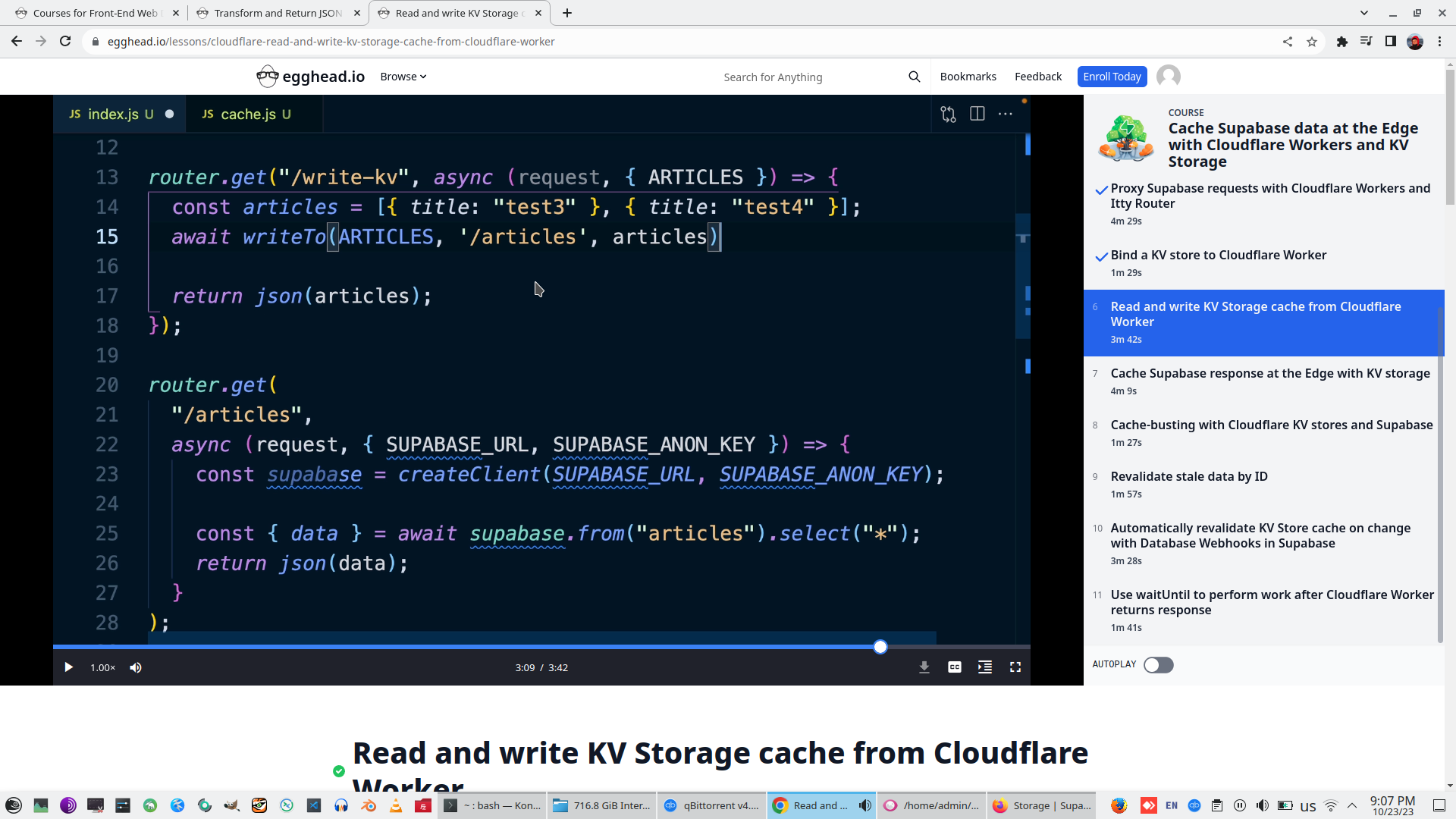Open Revalidate stale data by ID lesson

point(1188,476)
